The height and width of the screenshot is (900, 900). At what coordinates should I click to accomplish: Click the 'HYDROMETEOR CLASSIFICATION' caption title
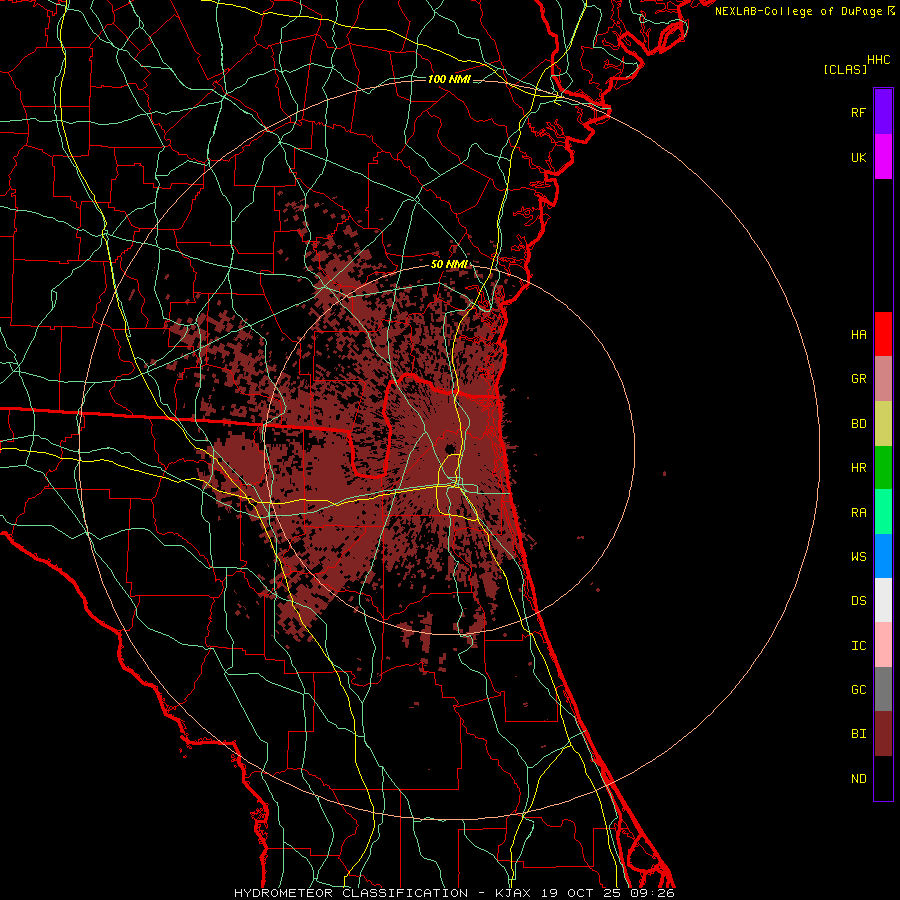coord(351,893)
